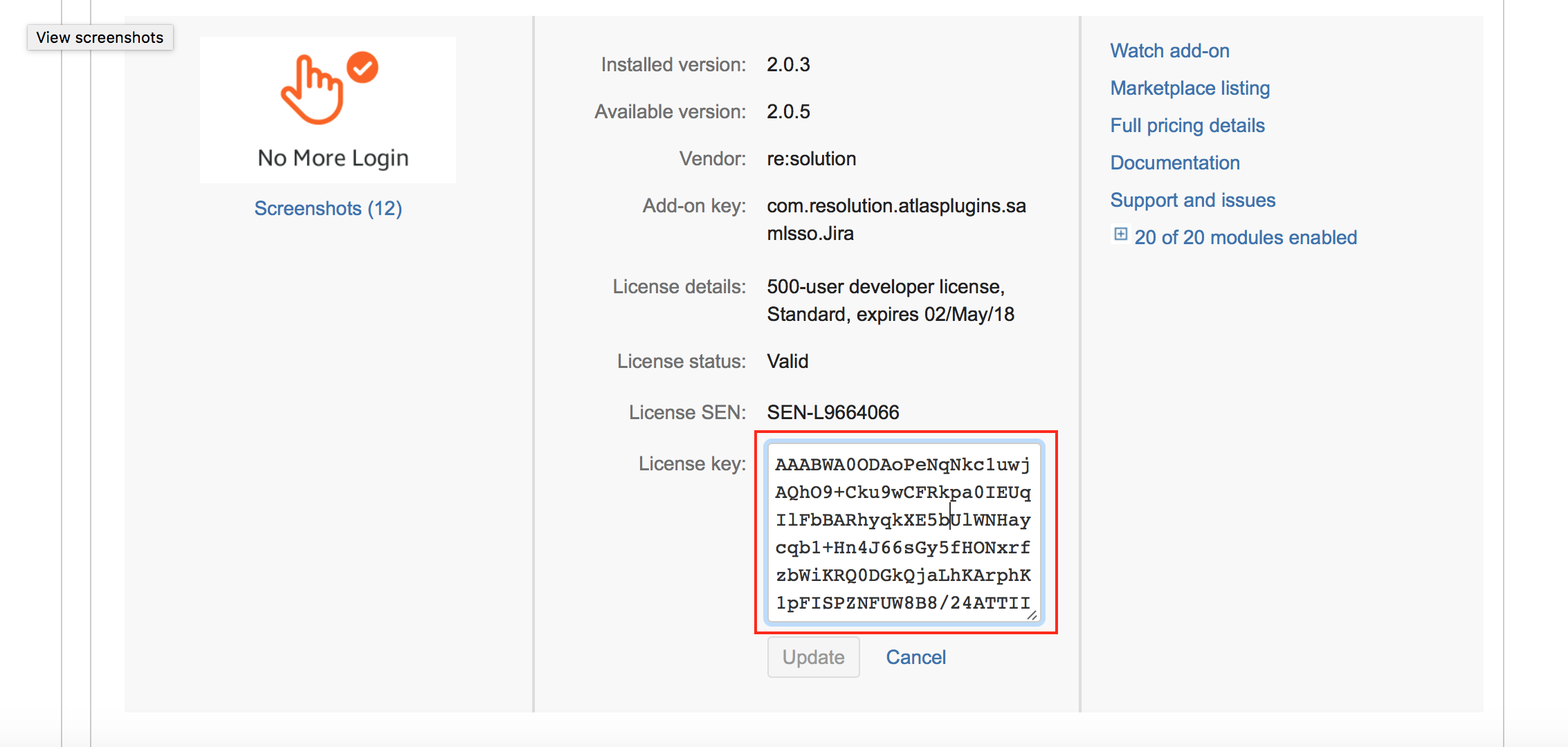Viewport: 1568px width, 747px height.
Task: Open Full pricing details
Action: [1187, 125]
